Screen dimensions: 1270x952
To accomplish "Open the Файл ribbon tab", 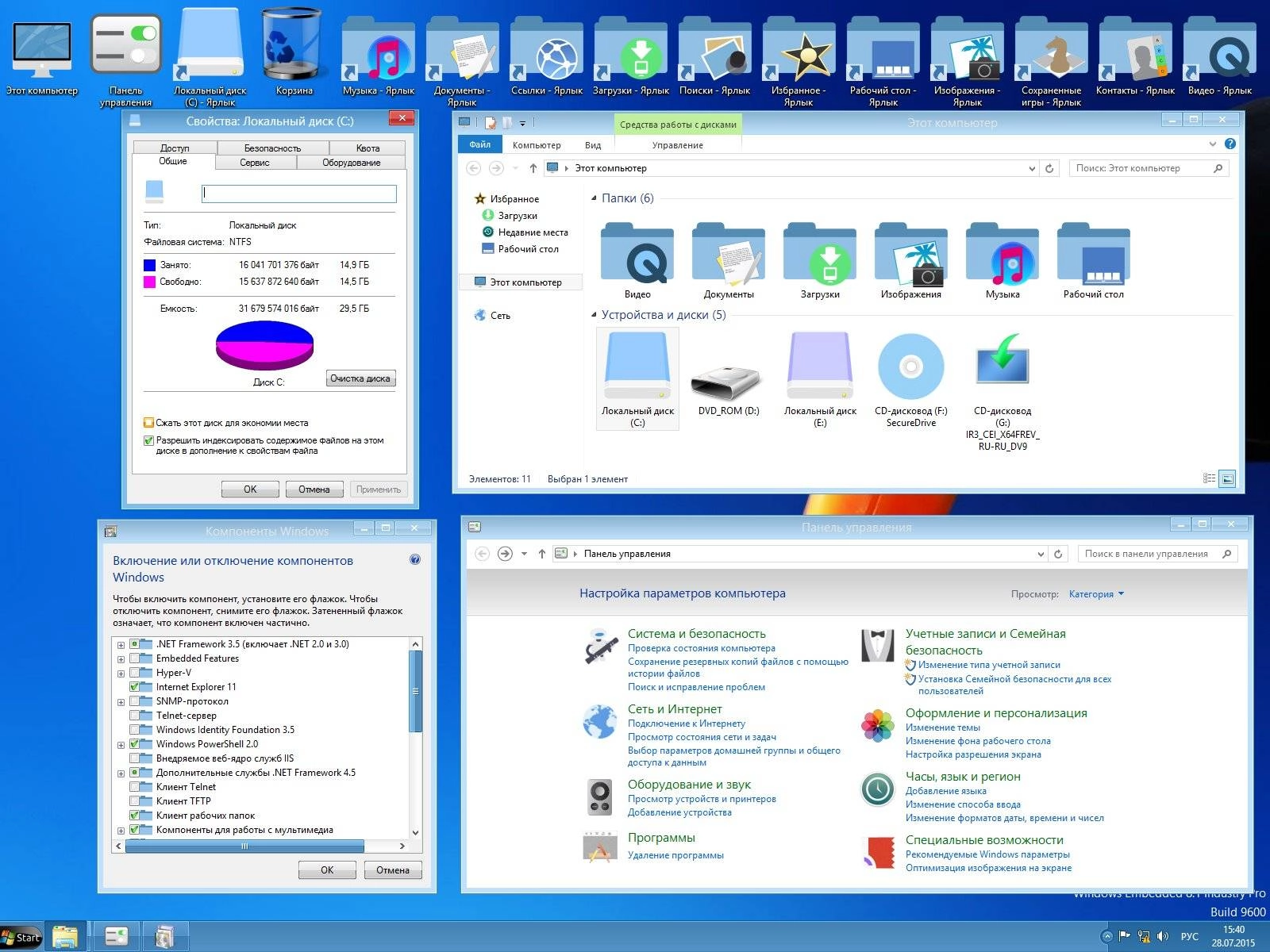I will 479,144.
